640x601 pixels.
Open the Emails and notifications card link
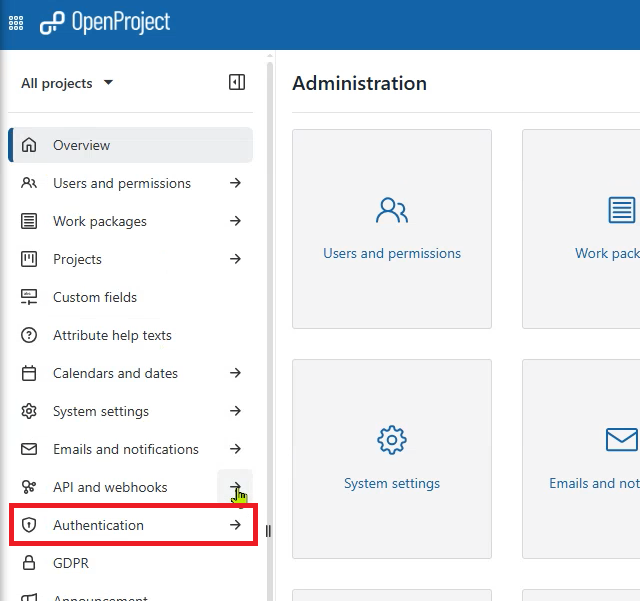point(594,483)
